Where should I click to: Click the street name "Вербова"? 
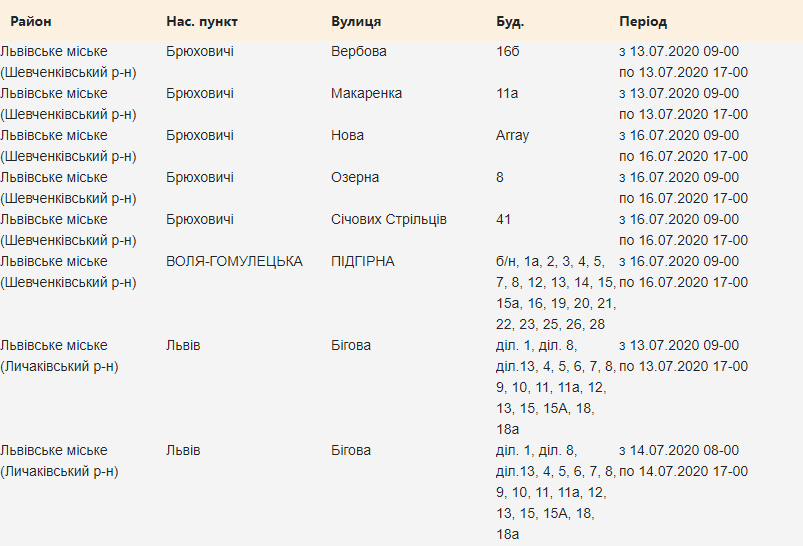point(358,51)
